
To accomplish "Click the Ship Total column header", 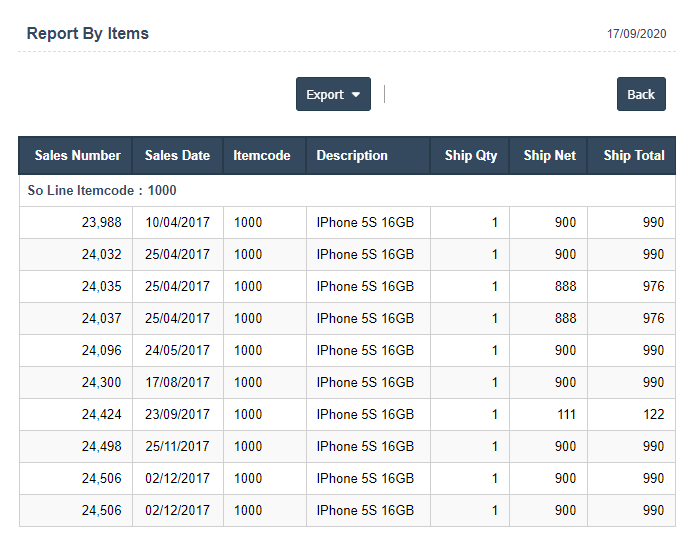I will click(633, 155).
